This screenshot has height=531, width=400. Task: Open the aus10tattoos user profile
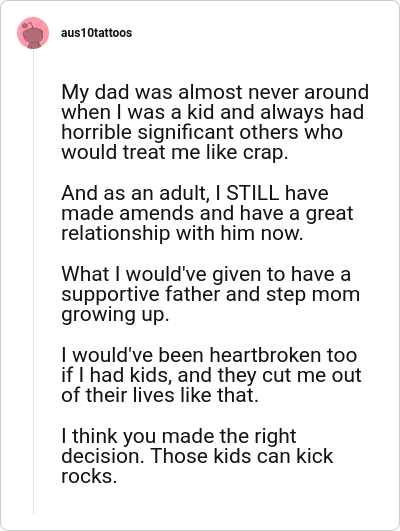[97, 33]
